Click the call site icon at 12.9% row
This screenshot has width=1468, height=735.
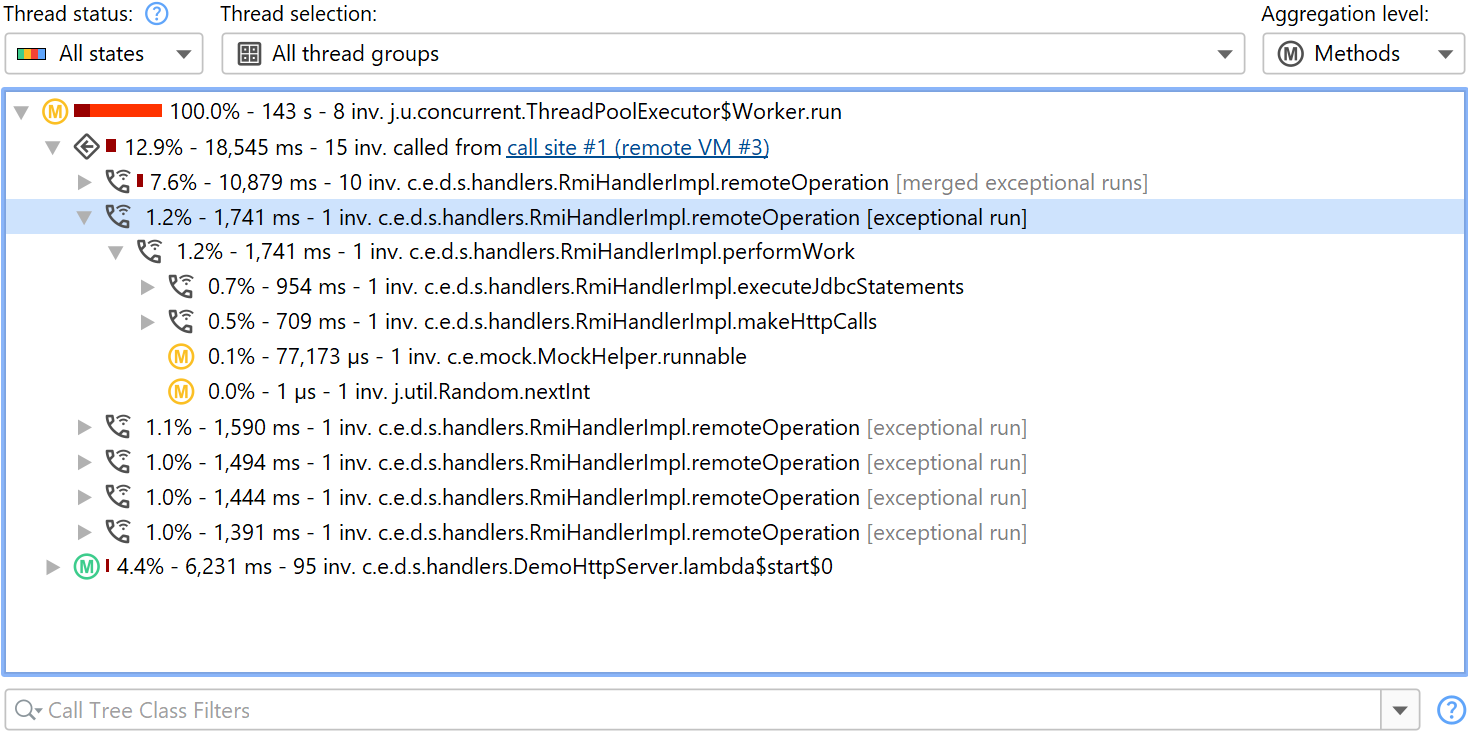87,148
